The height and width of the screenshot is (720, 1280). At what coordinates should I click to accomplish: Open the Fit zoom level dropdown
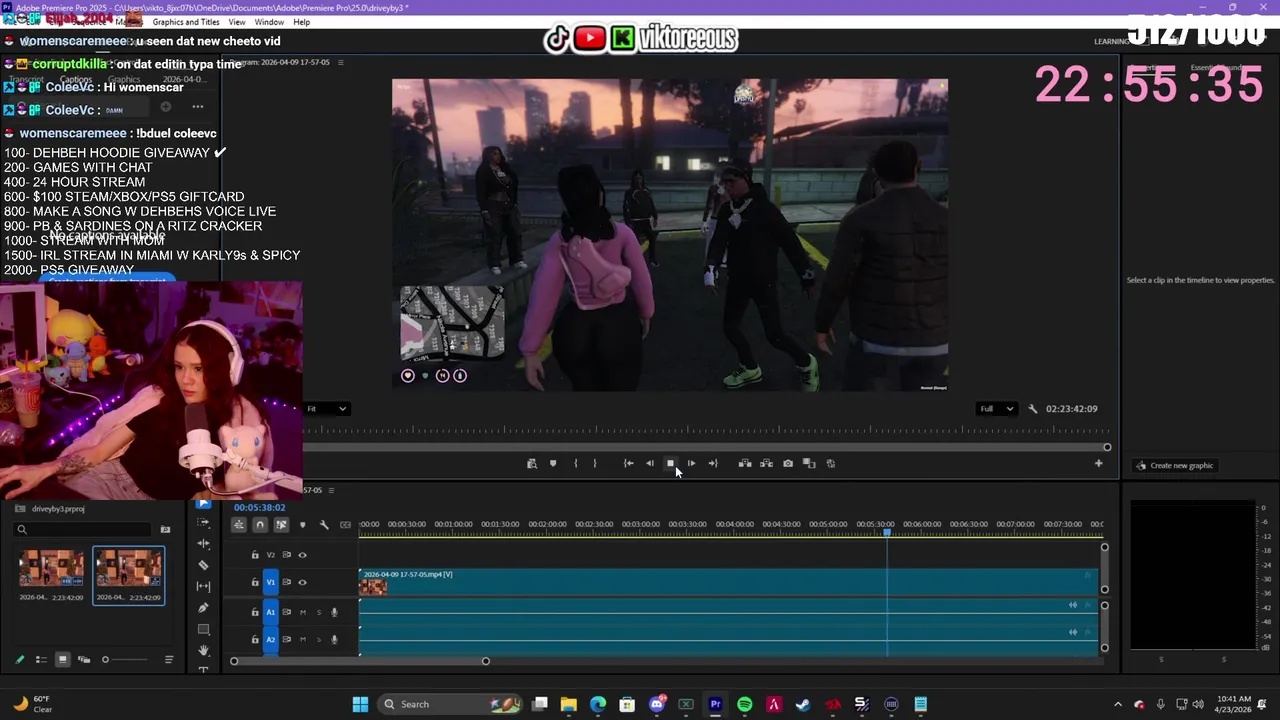click(327, 408)
